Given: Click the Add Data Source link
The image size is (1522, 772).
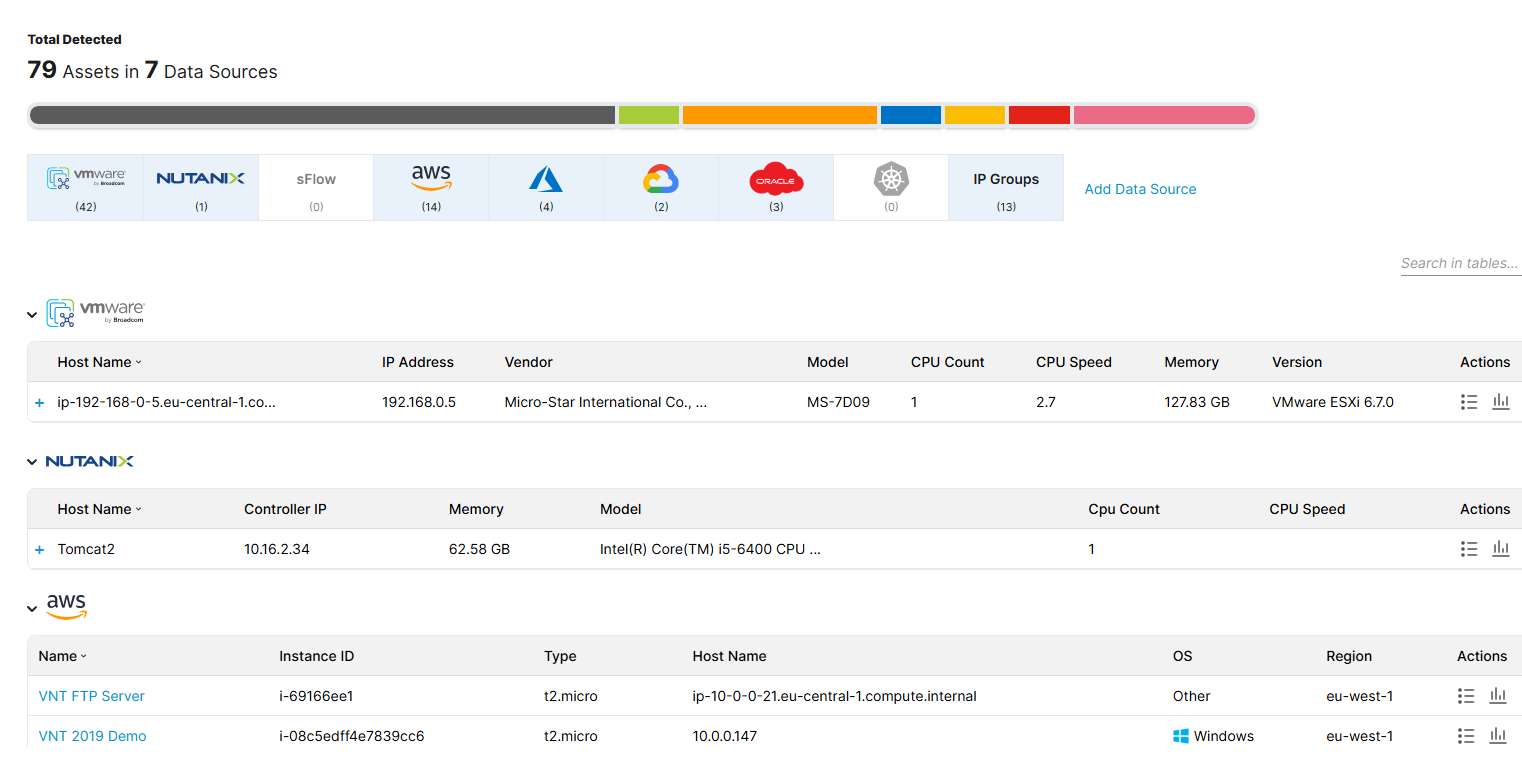Looking at the screenshot, I should (1140, 189).
